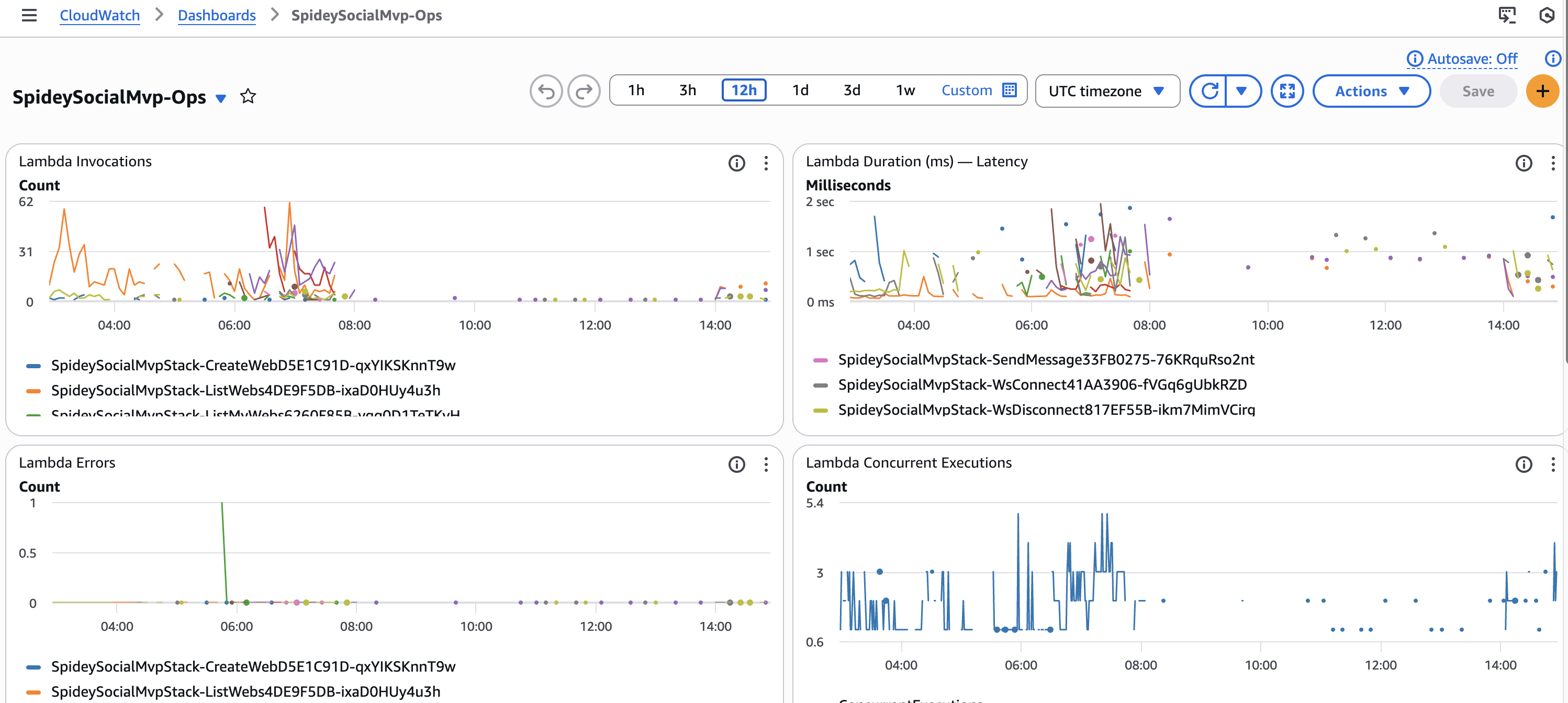This screenshot has height=703, width=1568.
Task: Favorite dashboard with the star icon
Action: point(248,96)
